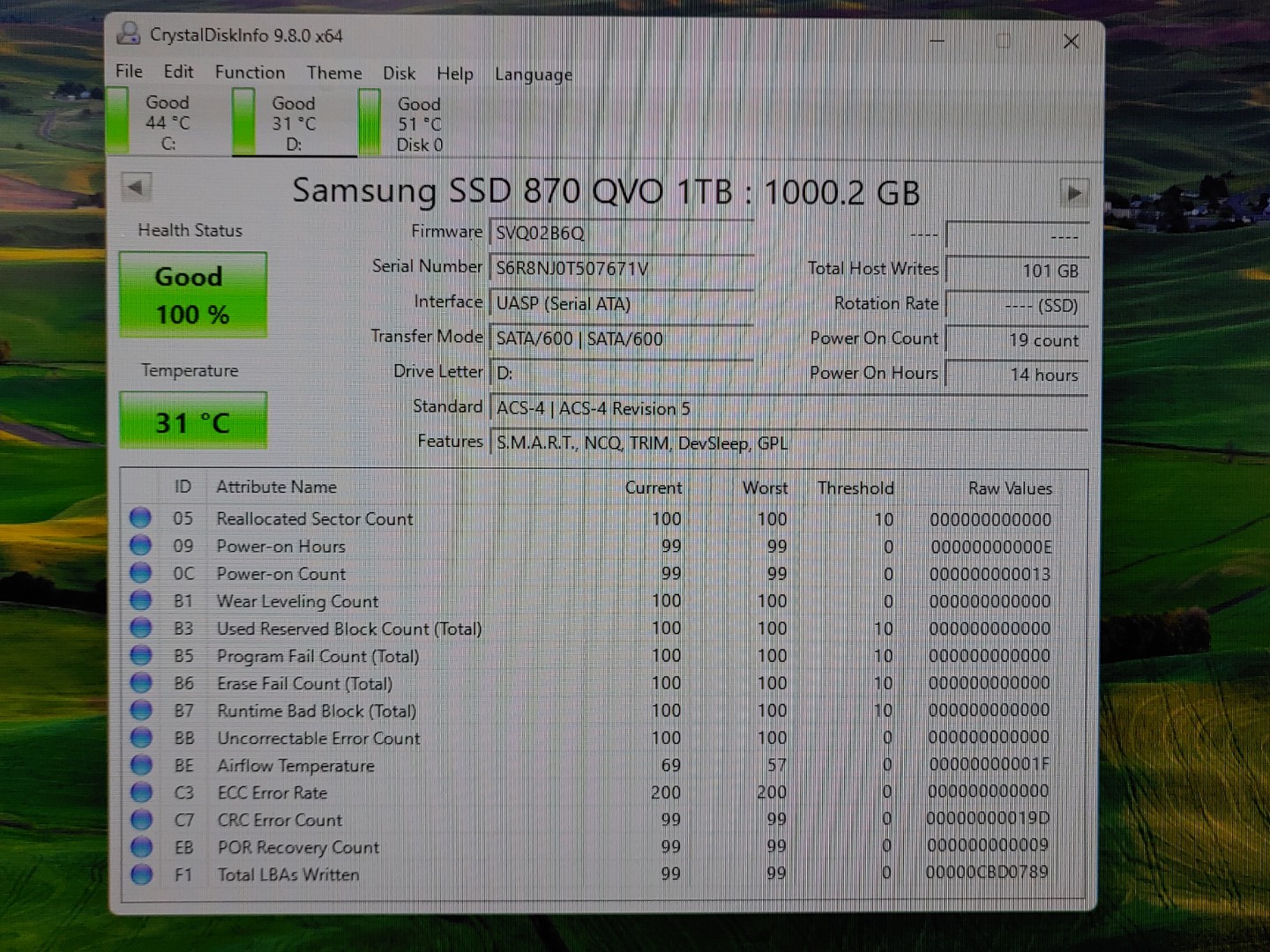Viewport: 1270px width, 952px height.
Task: Open the Function menu
Action: [250, 72]
